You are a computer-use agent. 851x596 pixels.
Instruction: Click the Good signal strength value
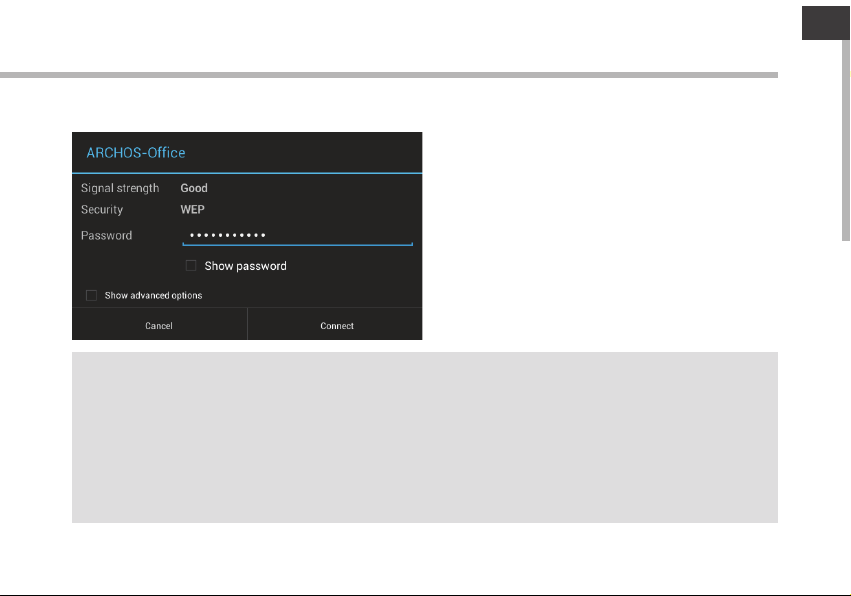point(194,188)
